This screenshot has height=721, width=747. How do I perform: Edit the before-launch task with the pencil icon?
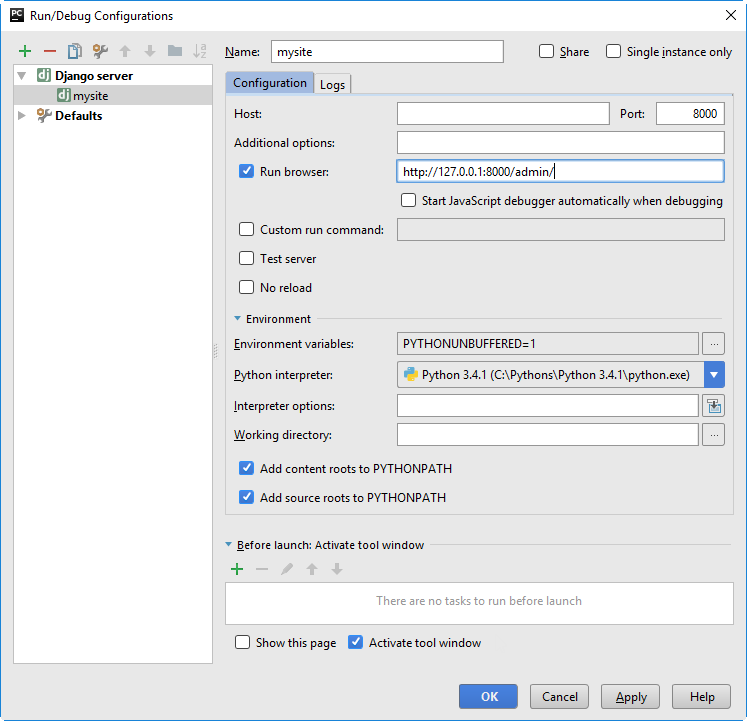tap(287, 569)
